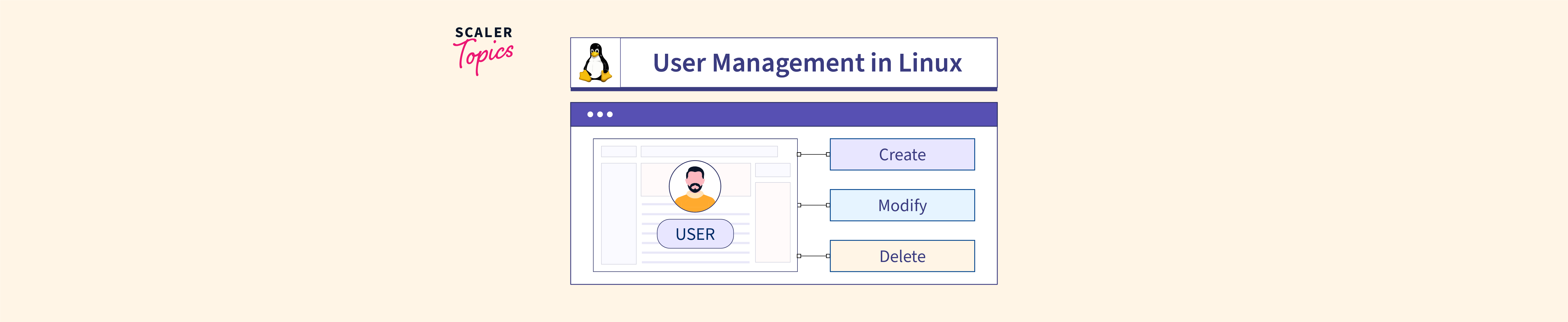Click the wide top bar placeholder in wireframe
The height and width of the screenshot is (322, 1568).
click(x=709, y=151)
